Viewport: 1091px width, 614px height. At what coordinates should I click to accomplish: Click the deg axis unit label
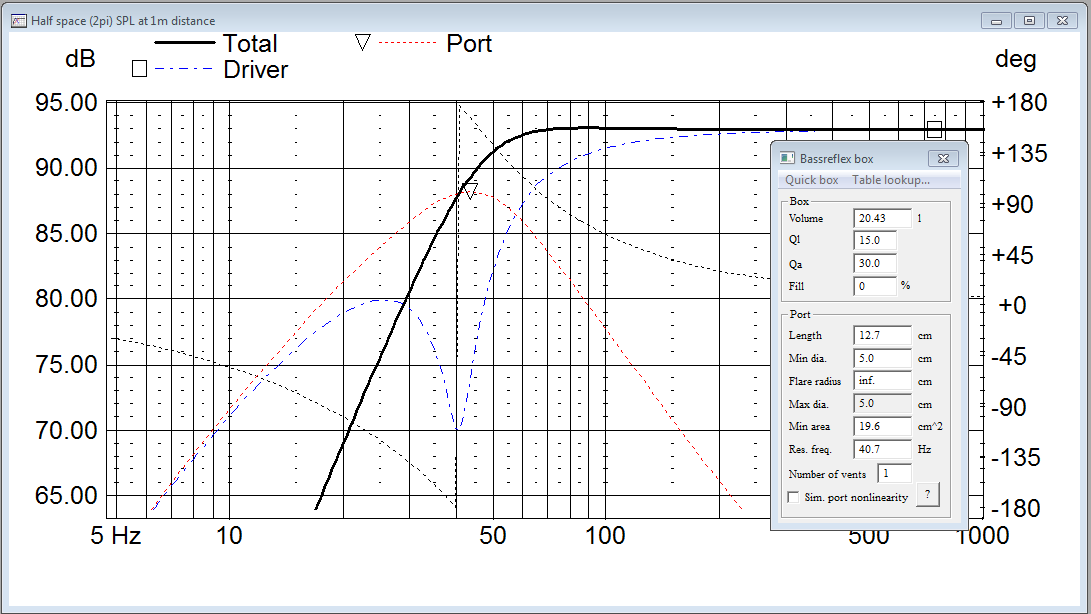(x=1016, y=59)
